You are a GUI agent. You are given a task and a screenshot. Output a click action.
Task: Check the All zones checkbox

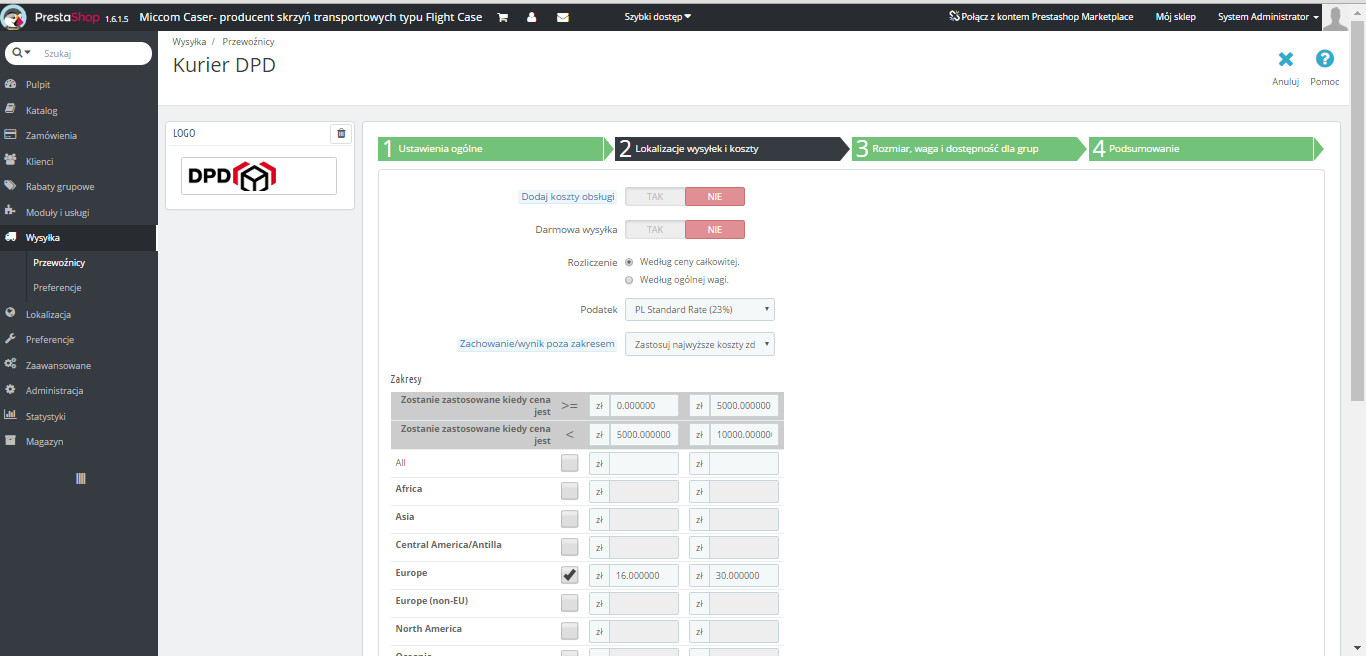[569, 463]
